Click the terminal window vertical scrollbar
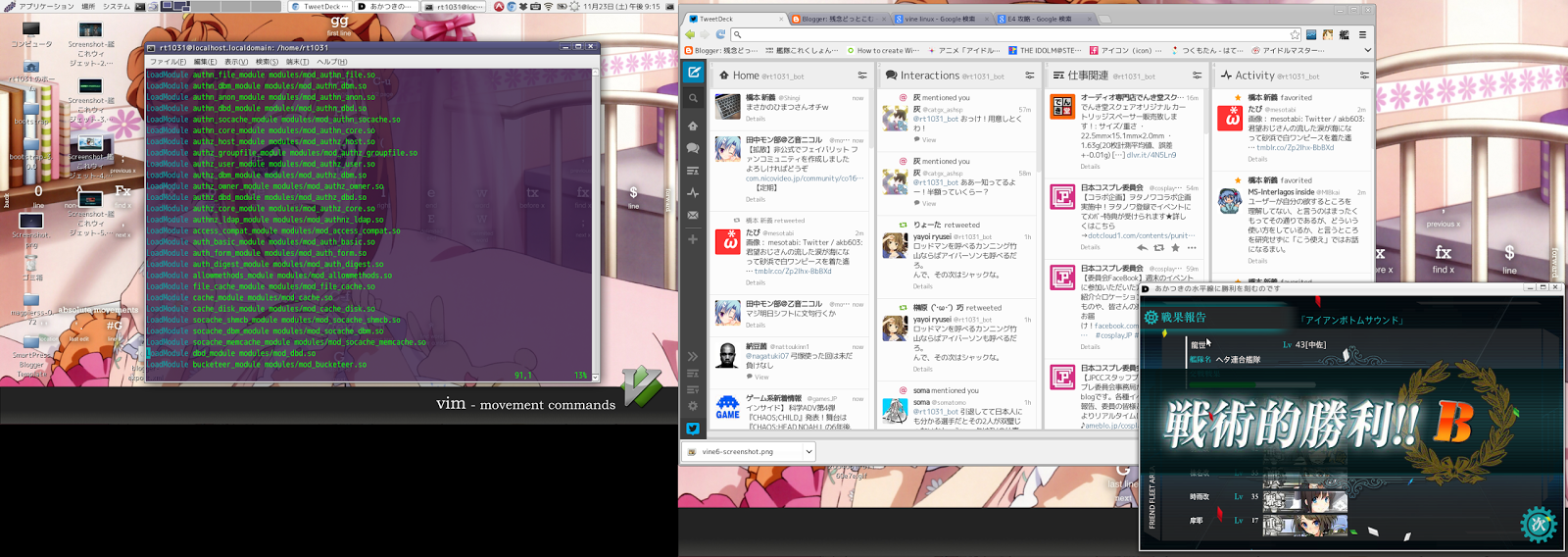Viewport: 1568px width, 557px height. pos(594,225)
